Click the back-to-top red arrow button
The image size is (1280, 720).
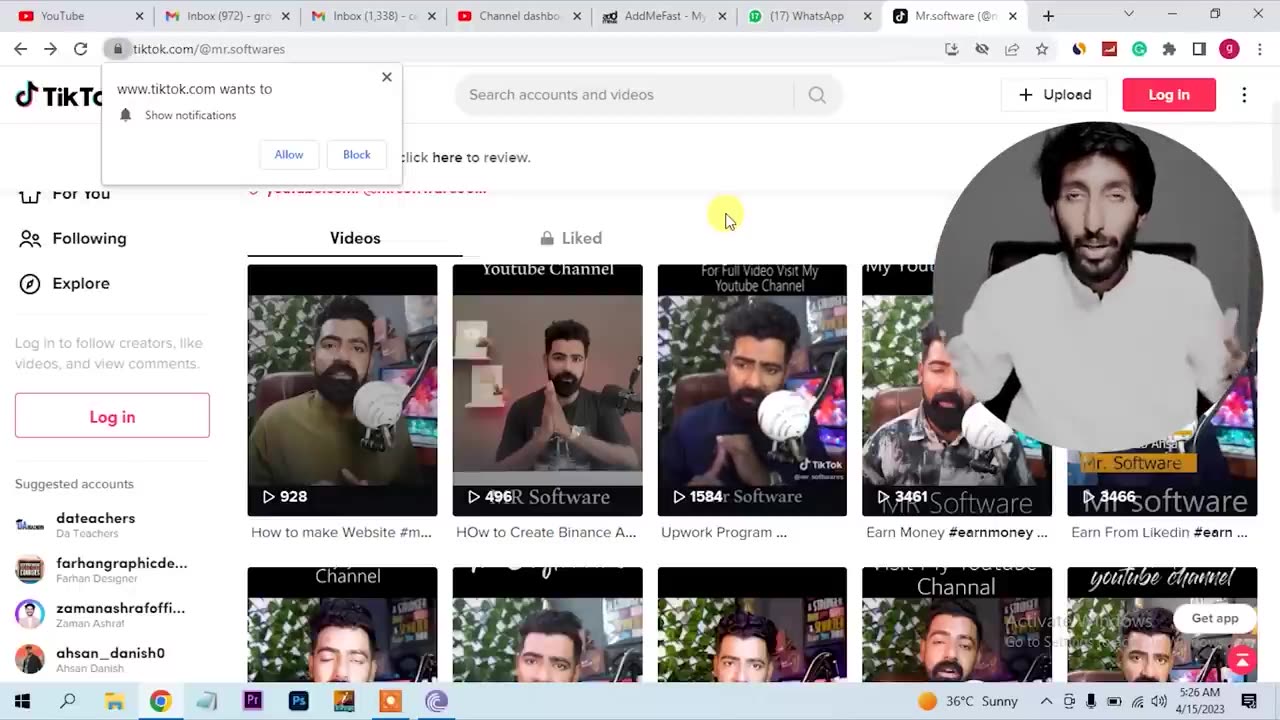pos(1241,661)
